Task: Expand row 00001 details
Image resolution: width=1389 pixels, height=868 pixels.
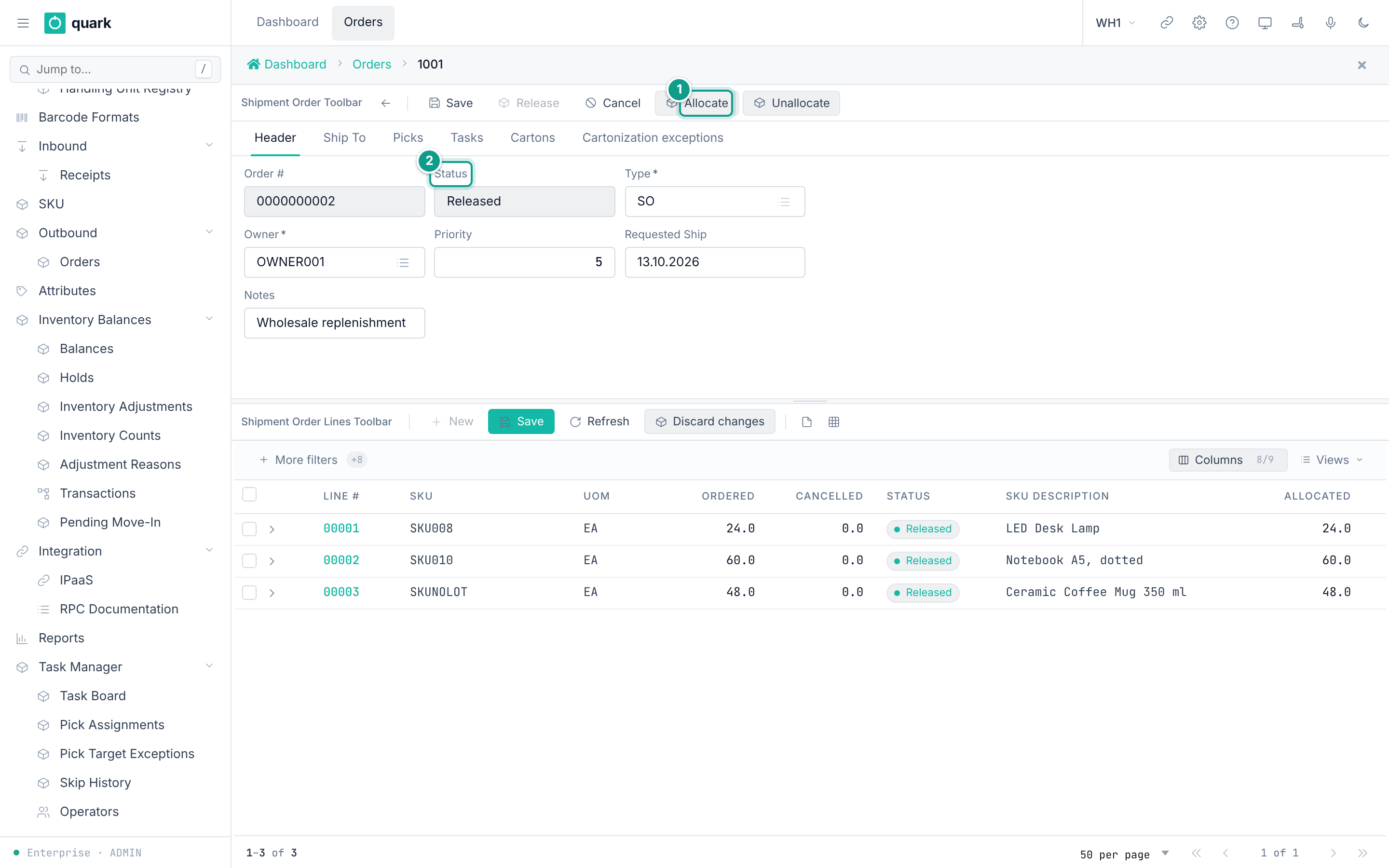Action: (272, 529)
